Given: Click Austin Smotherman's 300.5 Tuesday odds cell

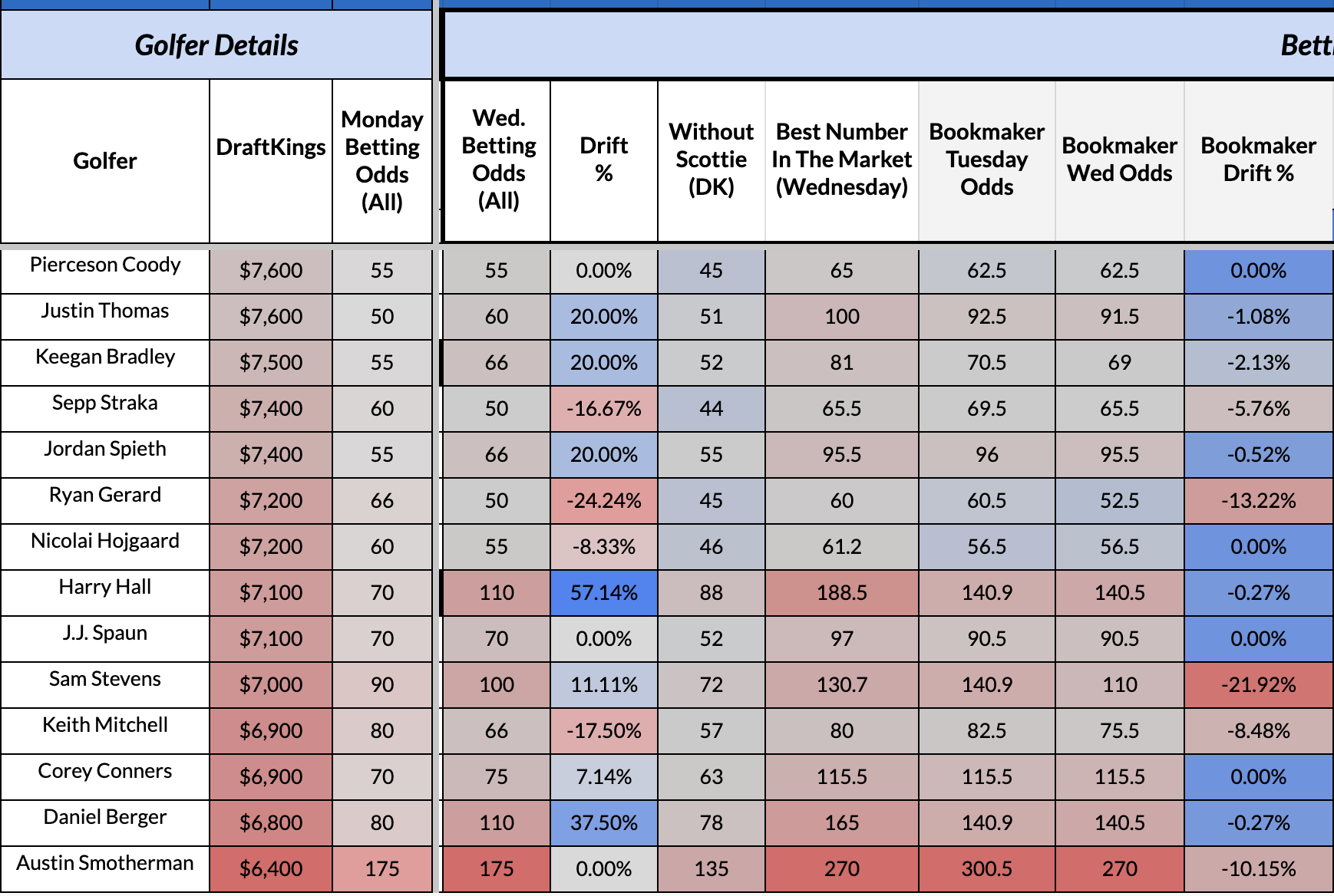Looking at the screenshot, I should click(986, 868).
